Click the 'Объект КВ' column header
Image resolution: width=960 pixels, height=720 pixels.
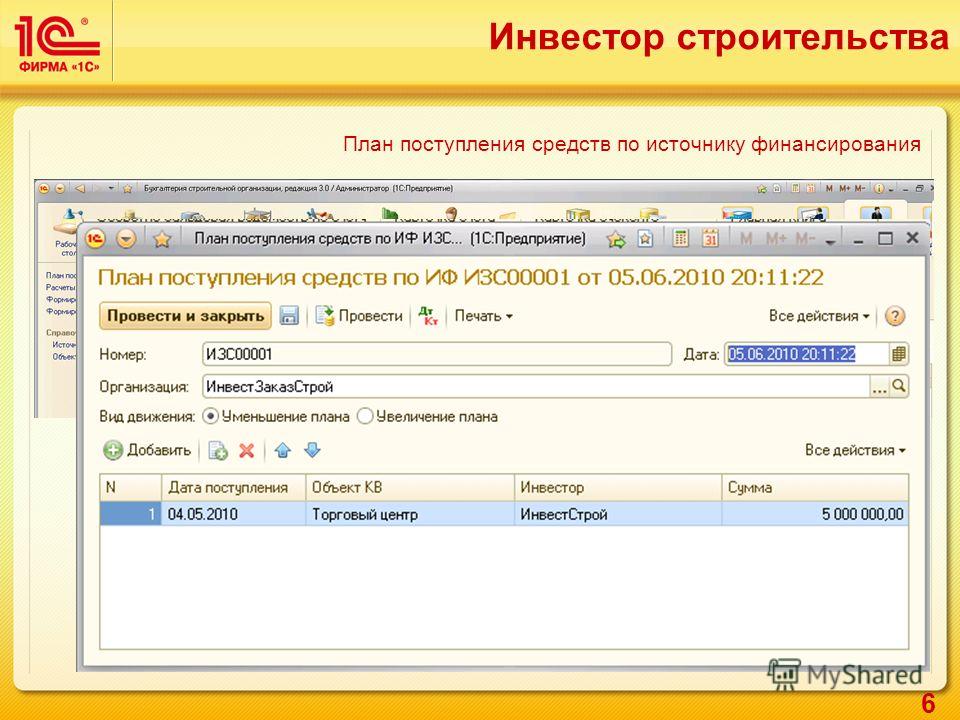410,487
